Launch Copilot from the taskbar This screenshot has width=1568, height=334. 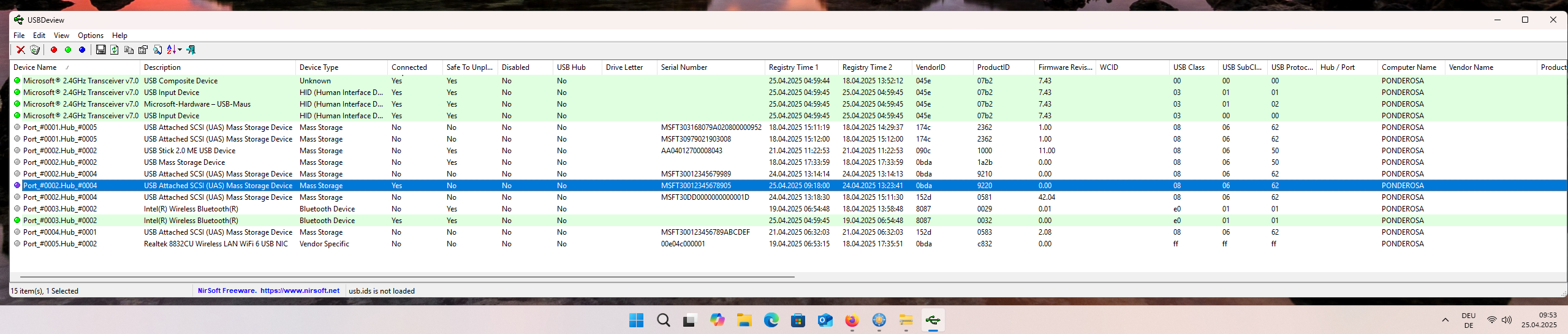(x=718, y=321)
